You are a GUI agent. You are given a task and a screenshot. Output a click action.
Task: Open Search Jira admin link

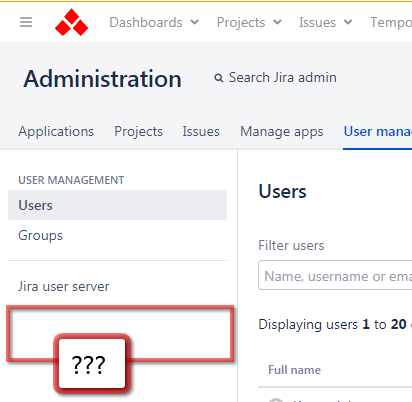pos(282,78)
